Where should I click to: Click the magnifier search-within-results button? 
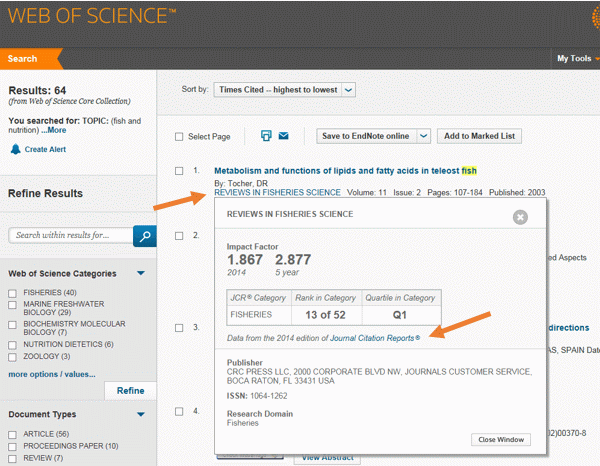pos(145,236)
